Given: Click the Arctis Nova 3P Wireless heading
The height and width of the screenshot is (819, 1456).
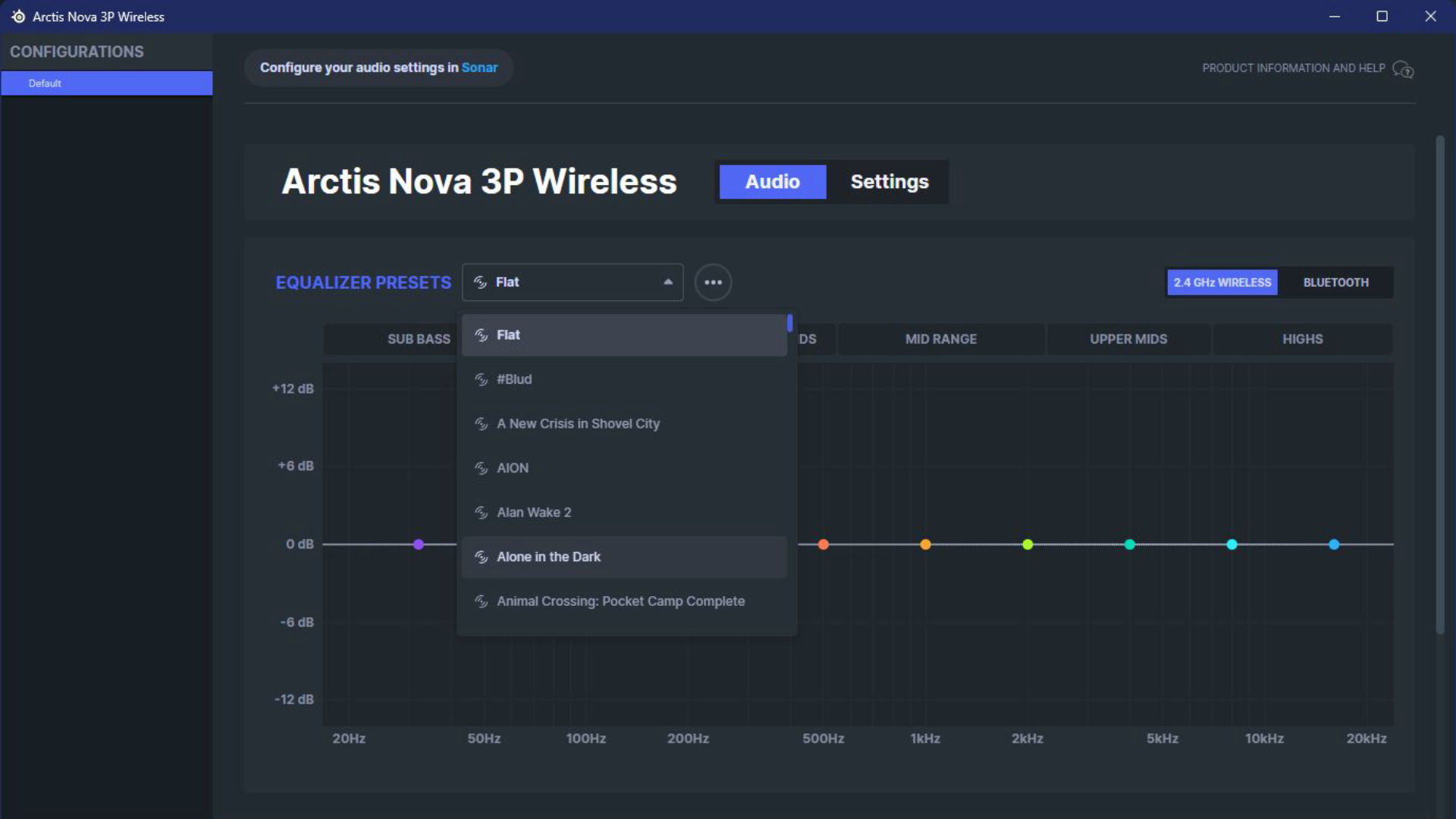Looking at the screenshot, I should click(x=479, y=182).
